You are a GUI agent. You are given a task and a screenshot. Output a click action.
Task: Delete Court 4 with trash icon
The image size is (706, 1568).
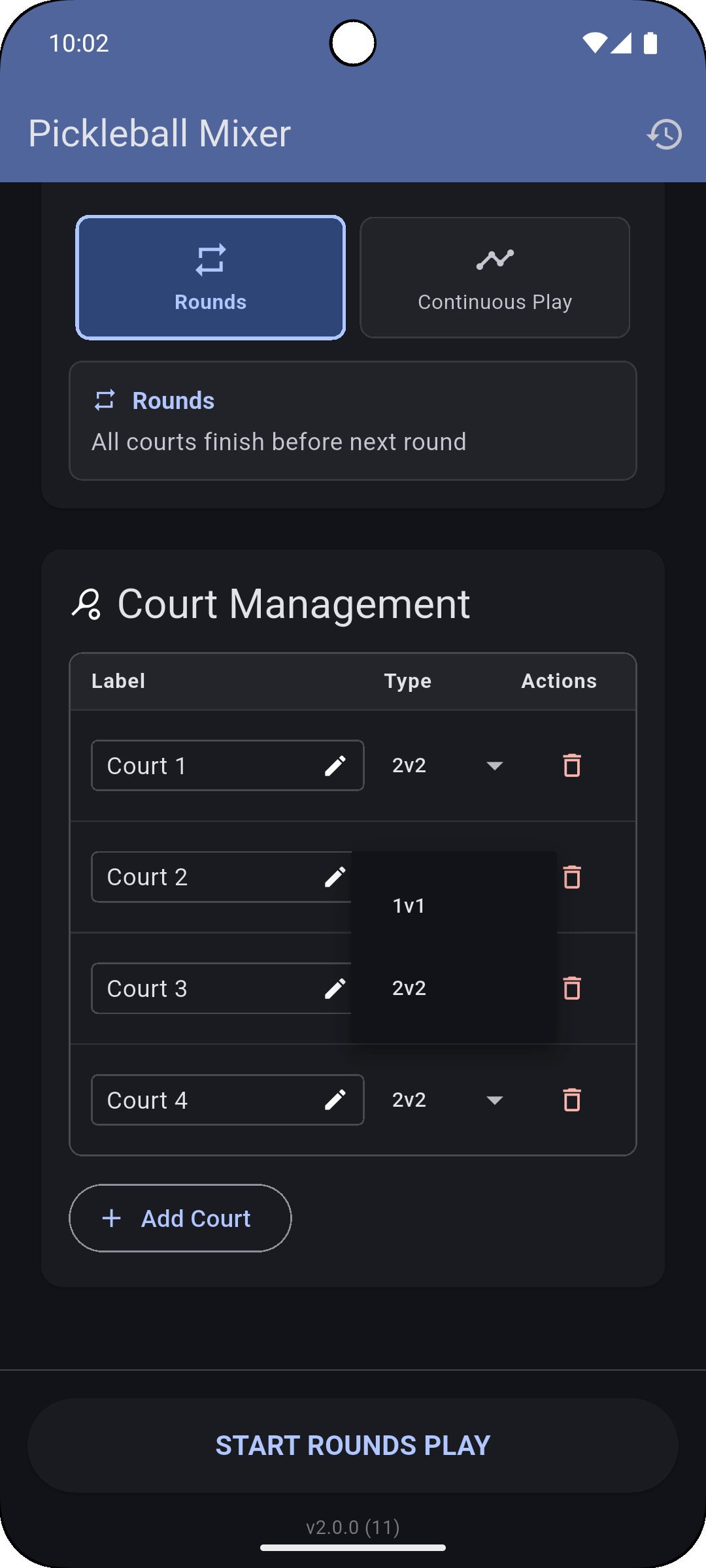click(572, 1100)
